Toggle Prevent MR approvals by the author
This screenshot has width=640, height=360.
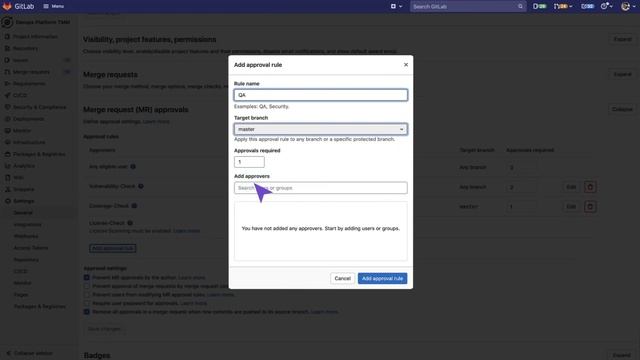[87, 277]
